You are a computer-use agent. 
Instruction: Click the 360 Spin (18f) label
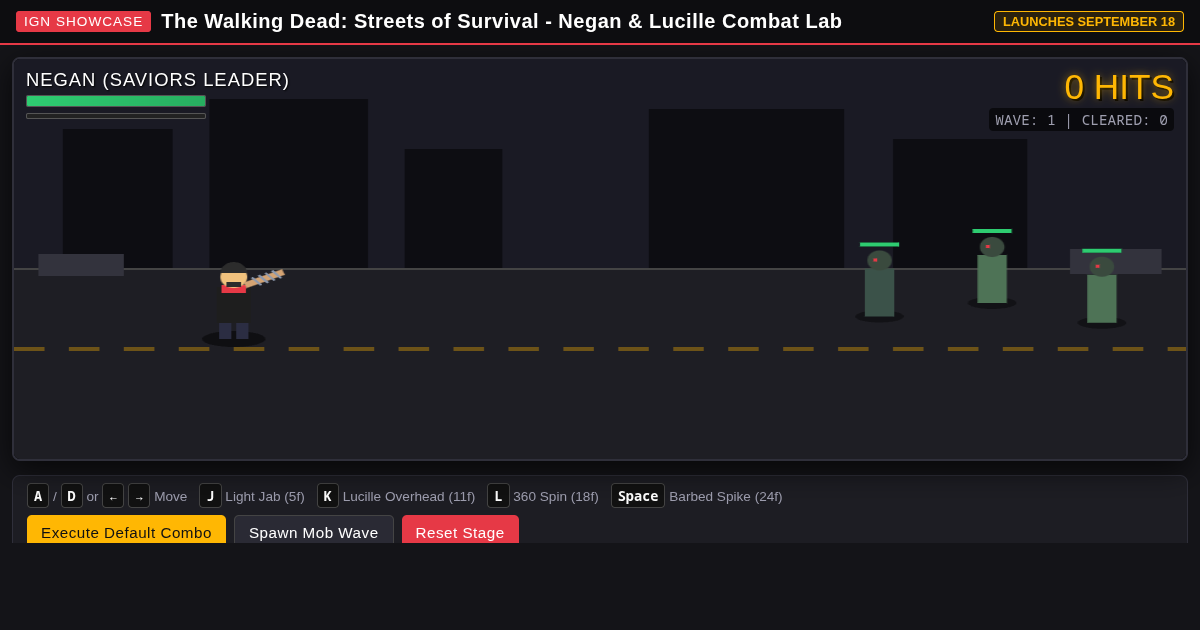(556, 496)
